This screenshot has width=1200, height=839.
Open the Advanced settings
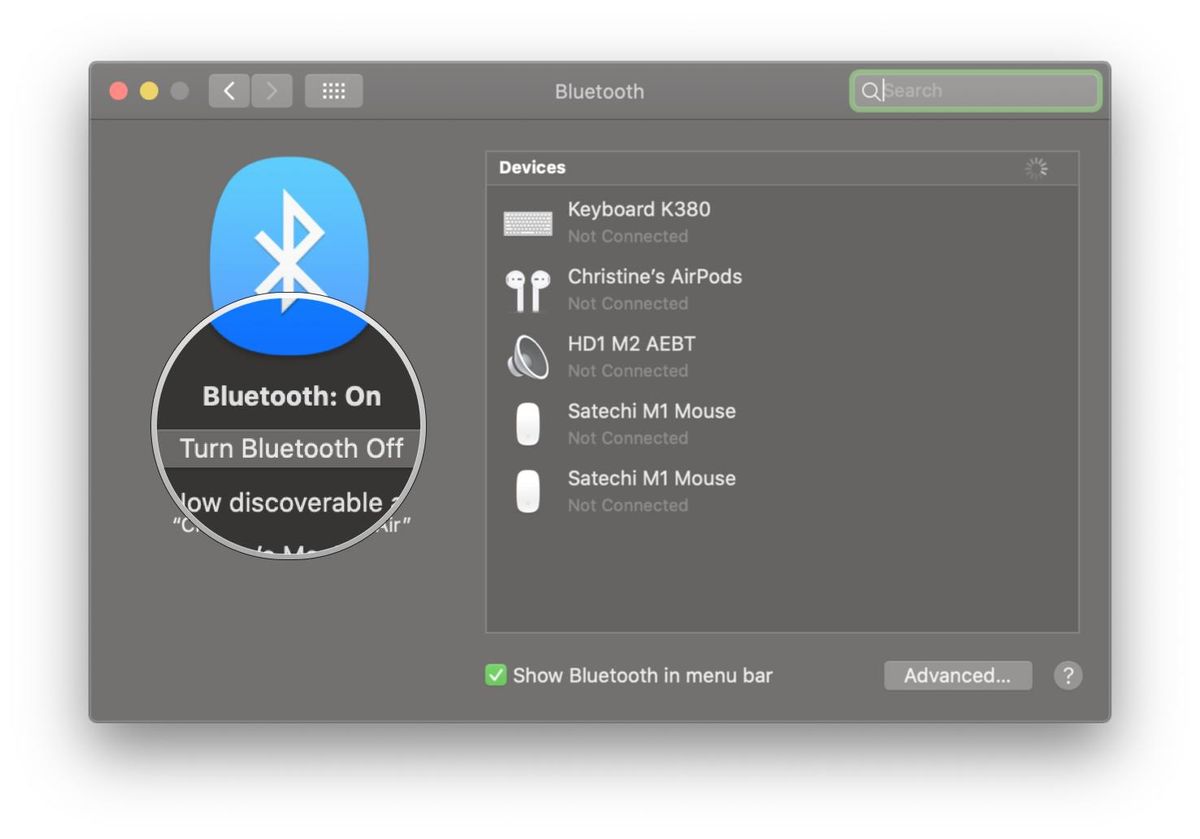tap(957, 675)
